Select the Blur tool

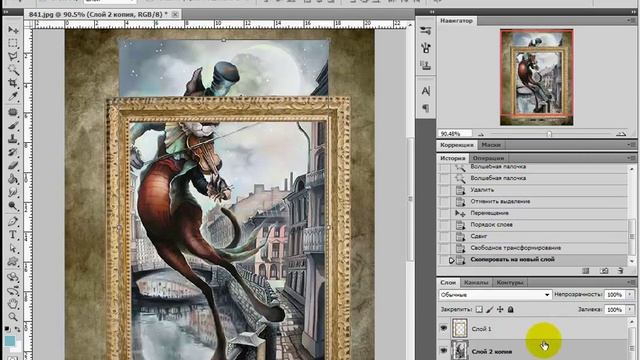tap(13, 192)
